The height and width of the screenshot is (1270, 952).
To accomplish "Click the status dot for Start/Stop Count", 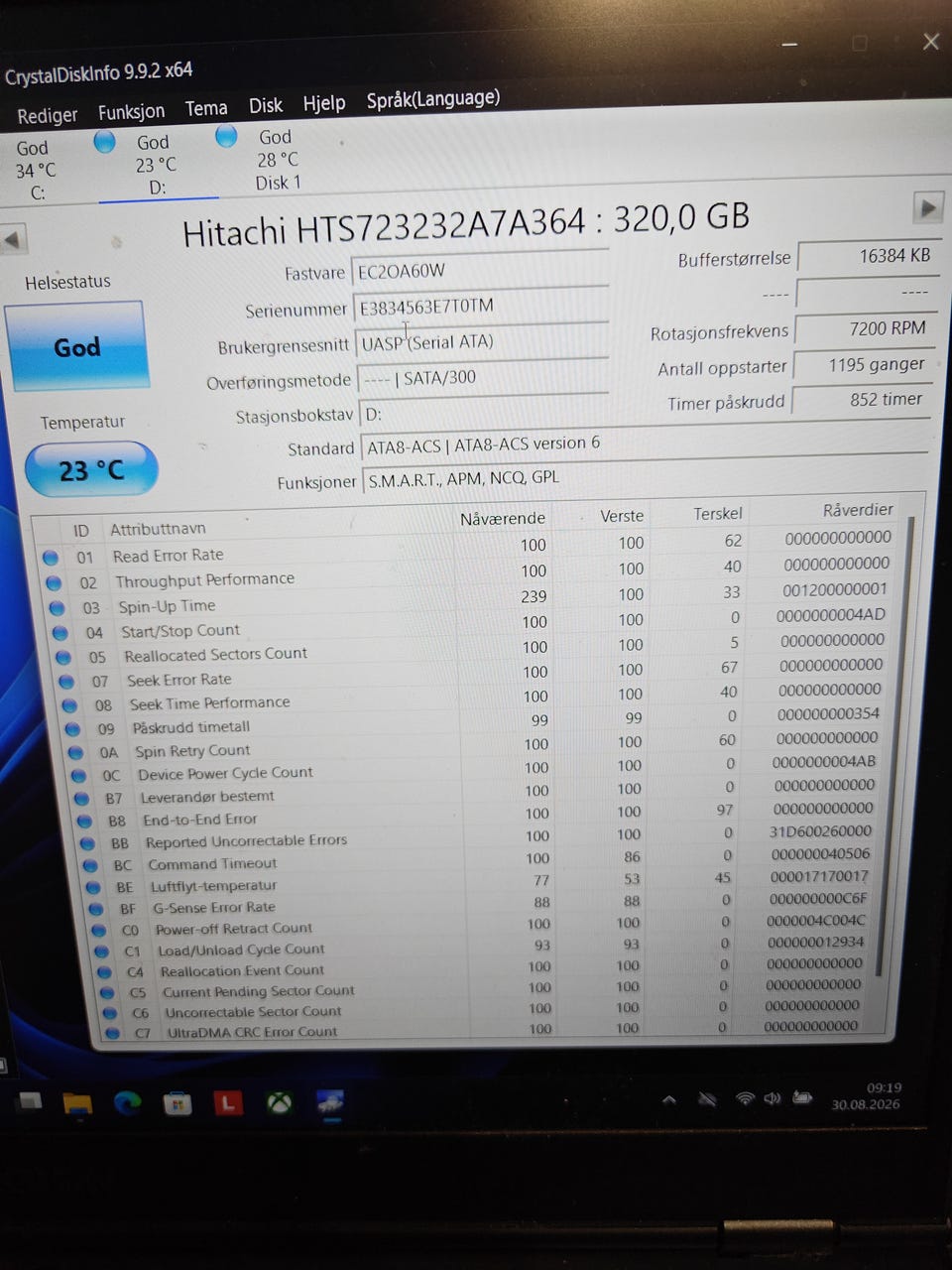I will pyautogui.click(x=60, y=633).
